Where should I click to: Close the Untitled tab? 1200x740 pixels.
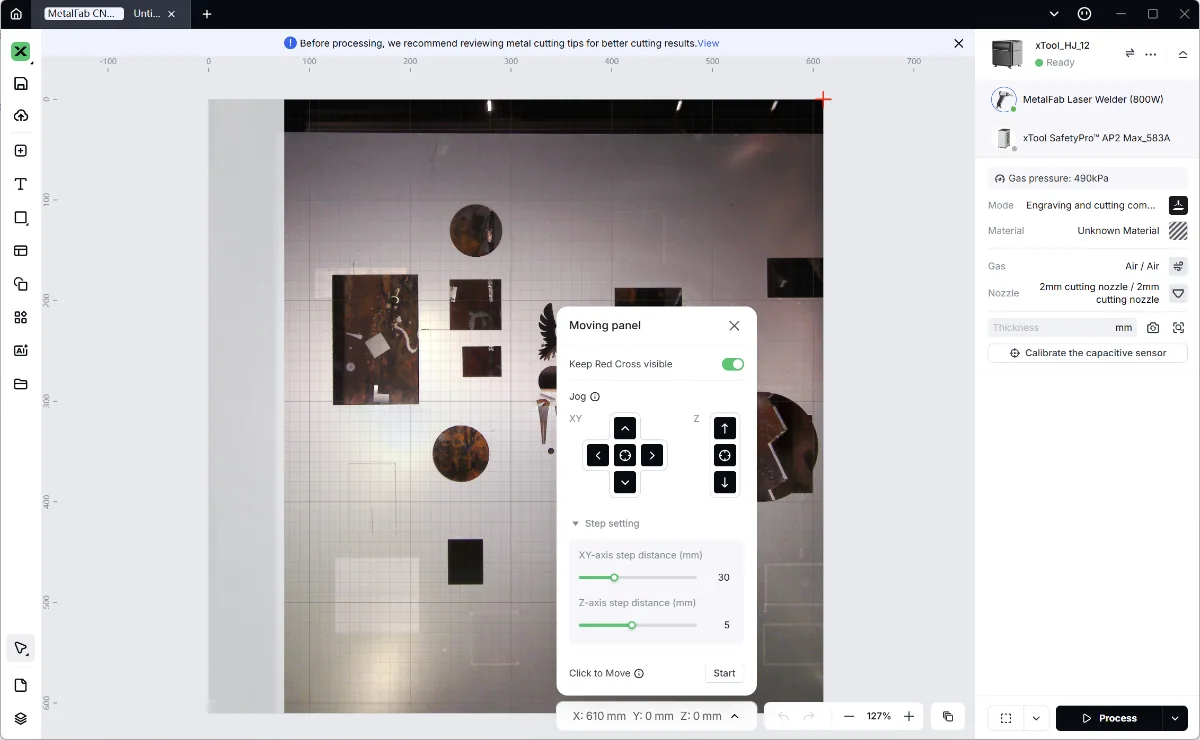tap(172, 14)
